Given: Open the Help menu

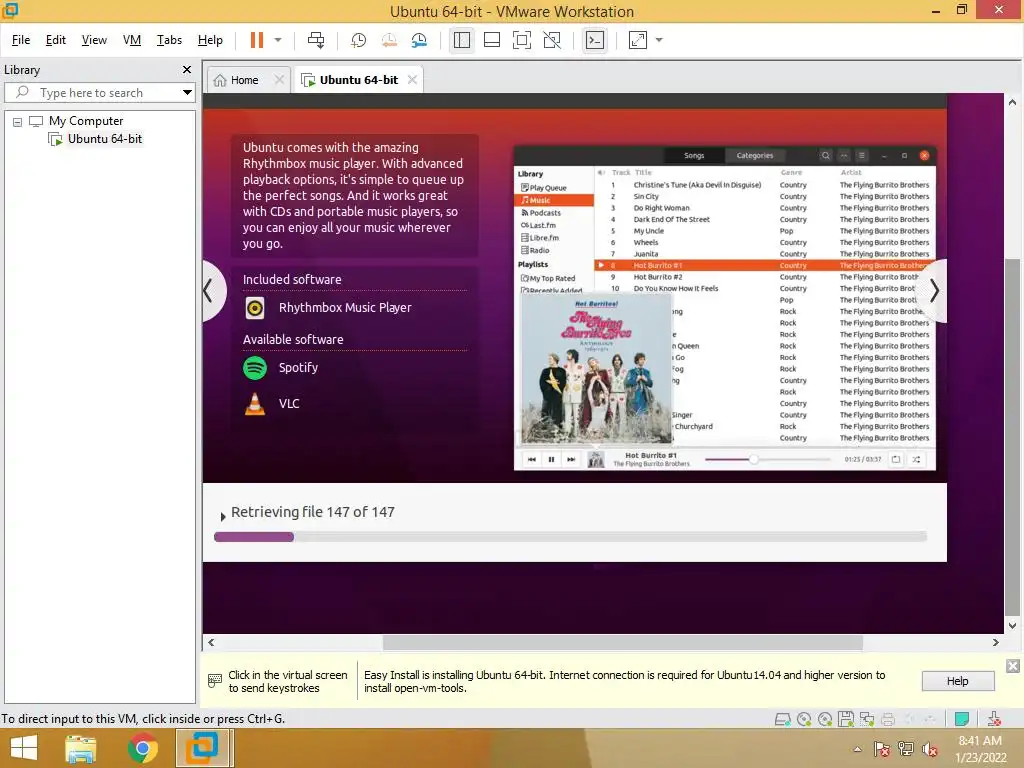Looking at the screenshot, I should point(210,40).
